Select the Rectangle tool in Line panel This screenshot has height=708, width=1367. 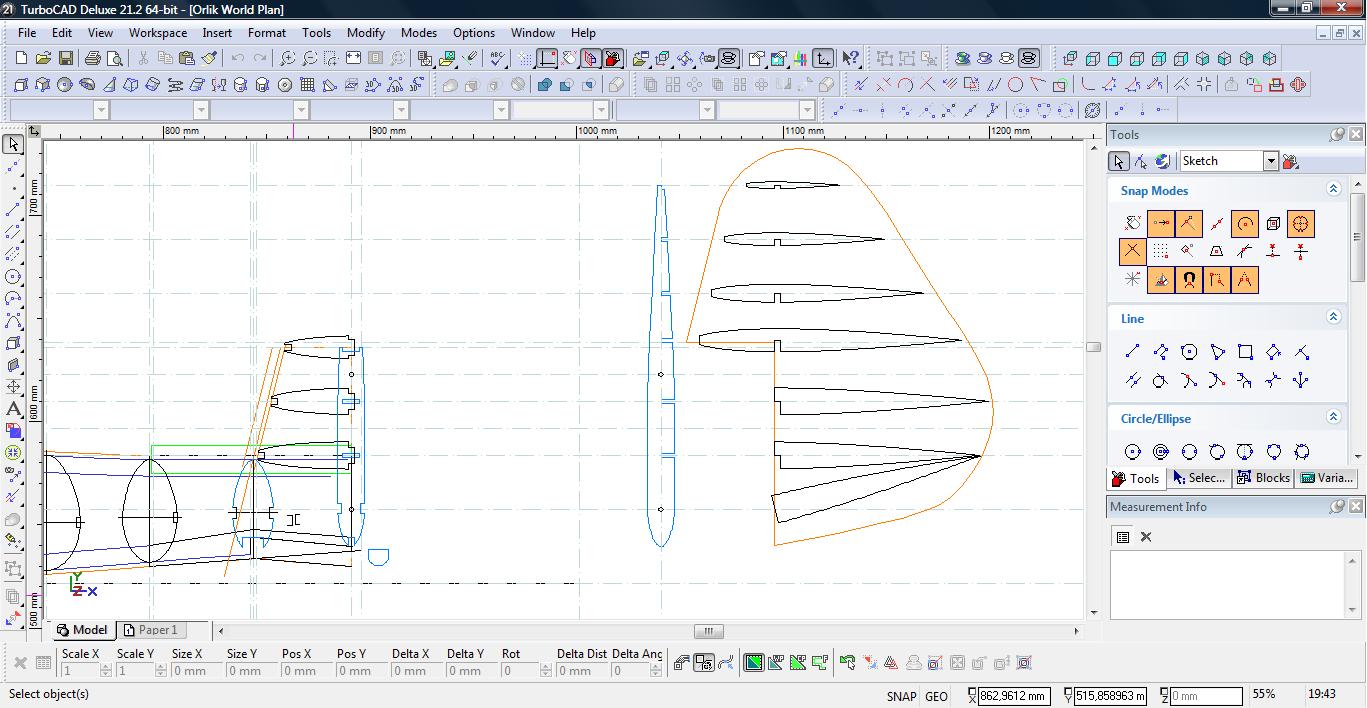point(1245,352)
